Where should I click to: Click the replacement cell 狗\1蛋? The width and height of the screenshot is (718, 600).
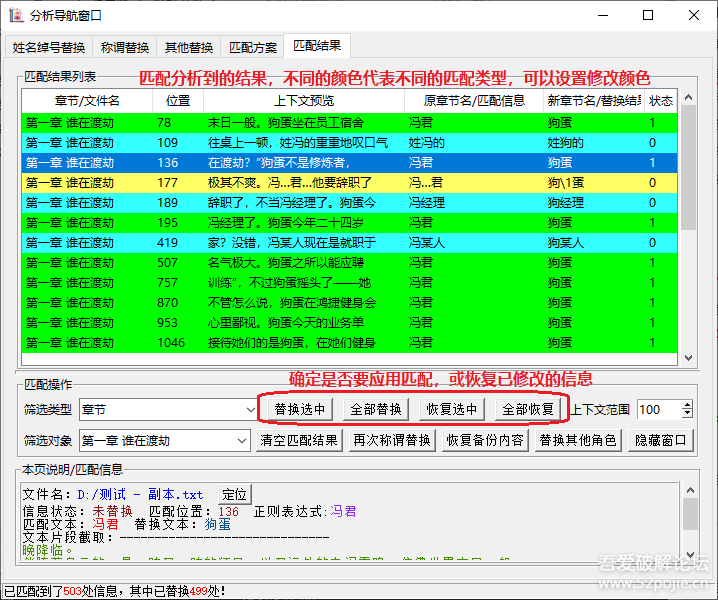(x=566, y=183)
